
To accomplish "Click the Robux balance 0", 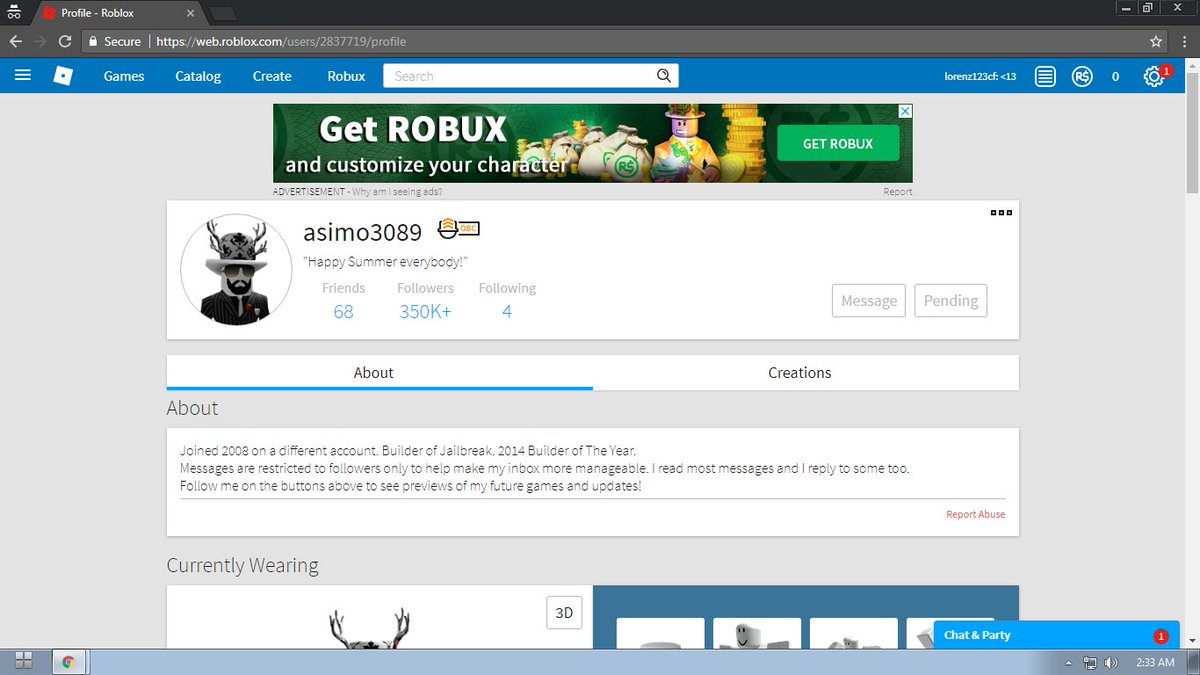I will (1115, 76).
